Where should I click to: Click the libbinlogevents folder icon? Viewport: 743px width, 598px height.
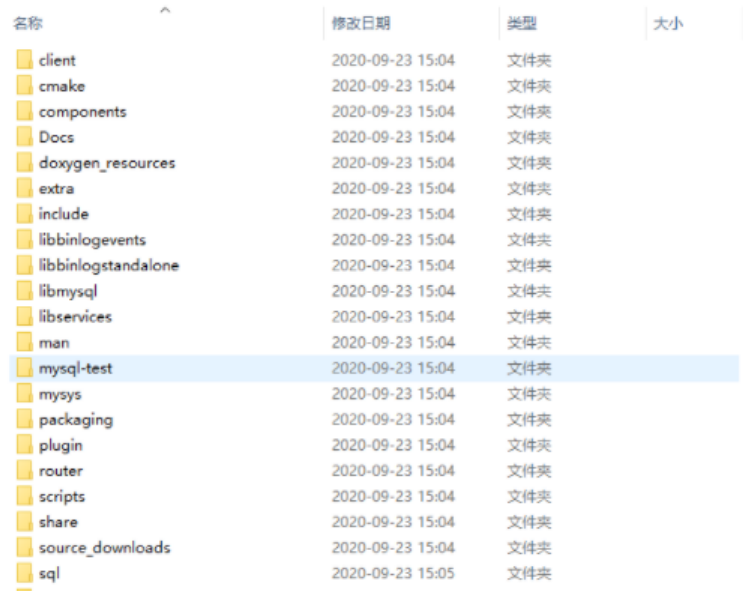24,239
